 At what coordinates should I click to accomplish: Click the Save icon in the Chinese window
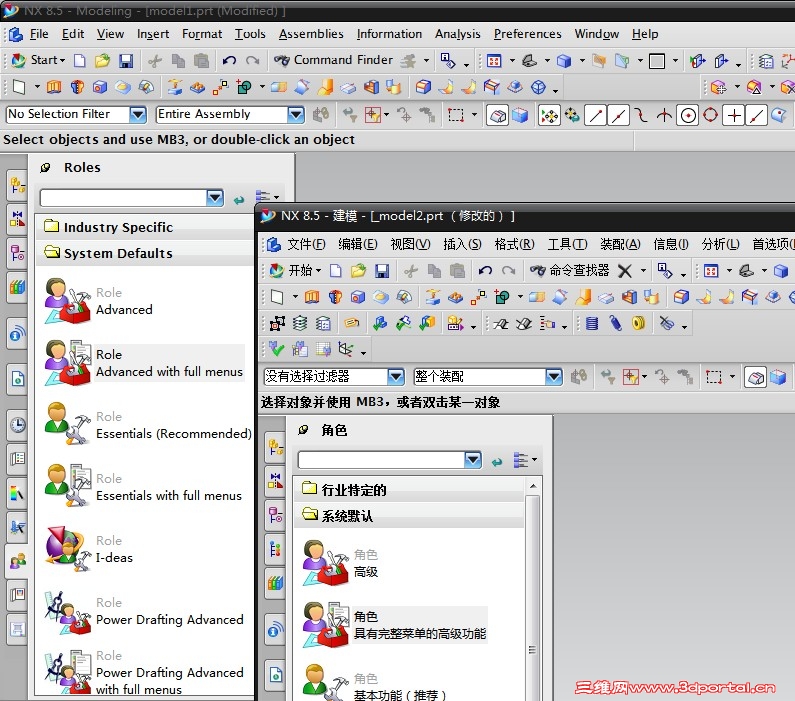(382, 271)
